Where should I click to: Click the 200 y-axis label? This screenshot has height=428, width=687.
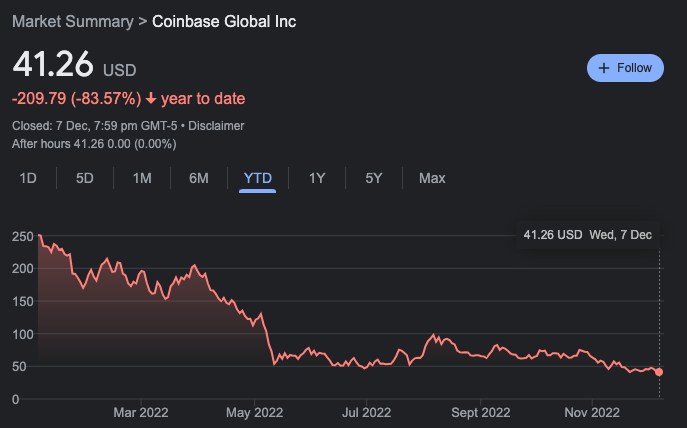coord(23,269)
